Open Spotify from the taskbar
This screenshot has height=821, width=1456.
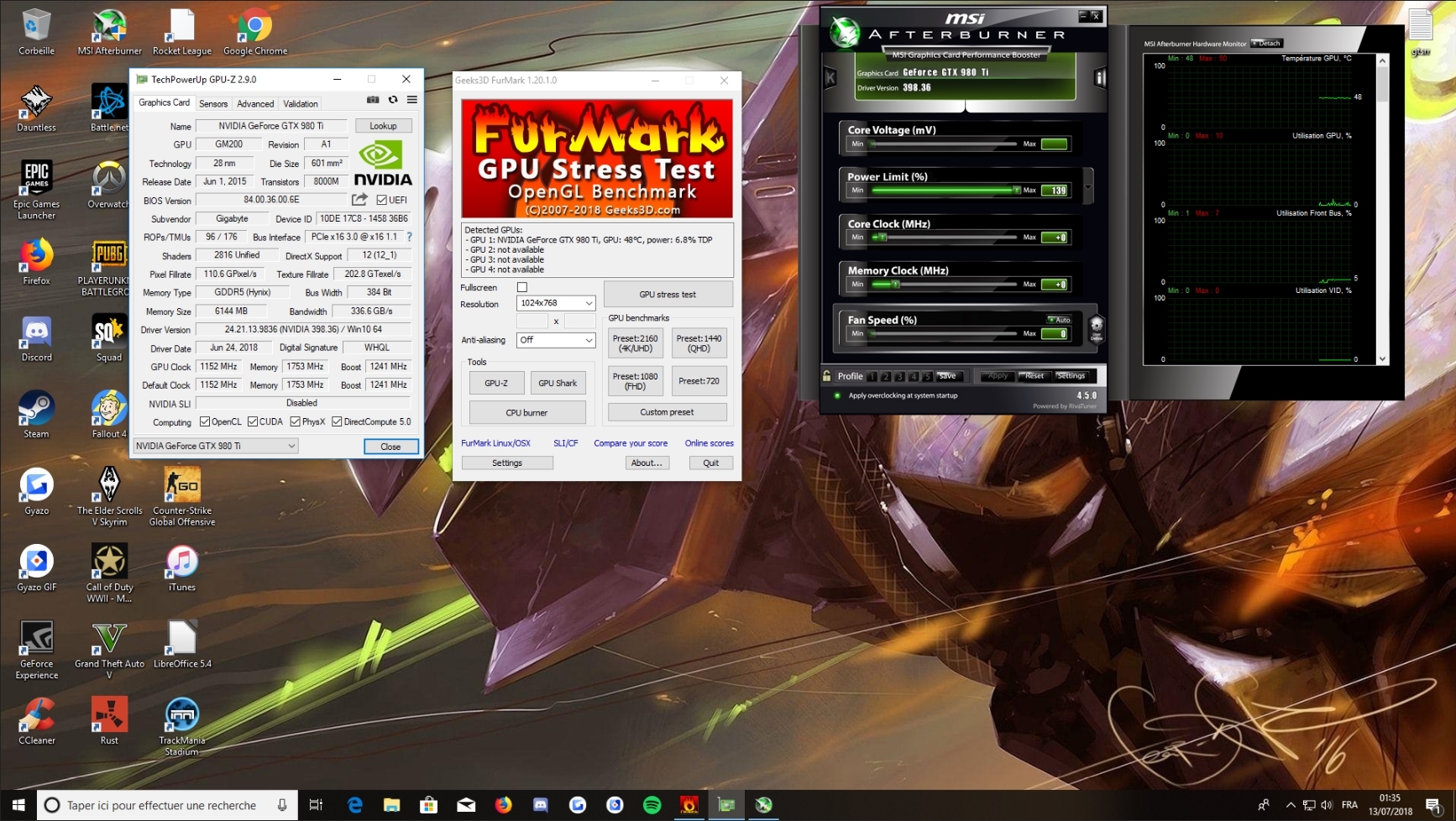[652, 805]
